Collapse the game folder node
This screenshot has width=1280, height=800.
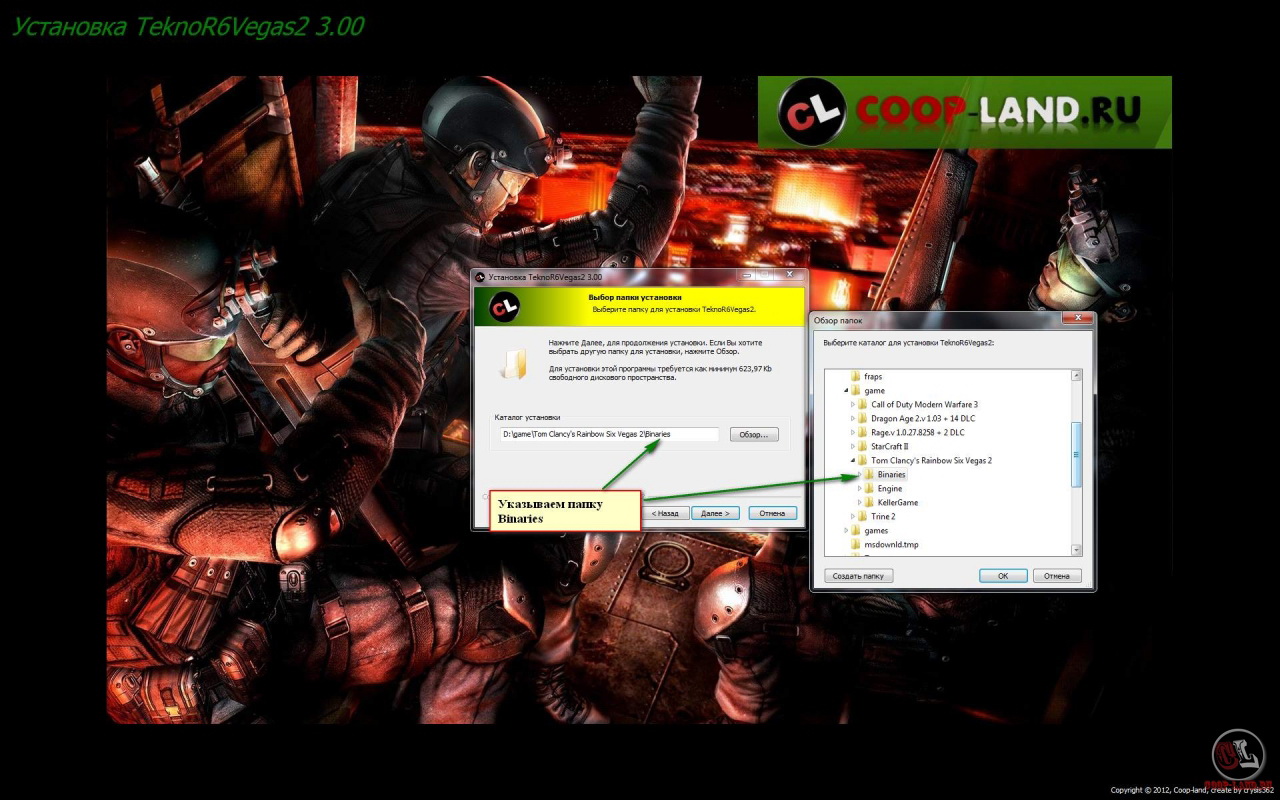[x=846, y=390]
